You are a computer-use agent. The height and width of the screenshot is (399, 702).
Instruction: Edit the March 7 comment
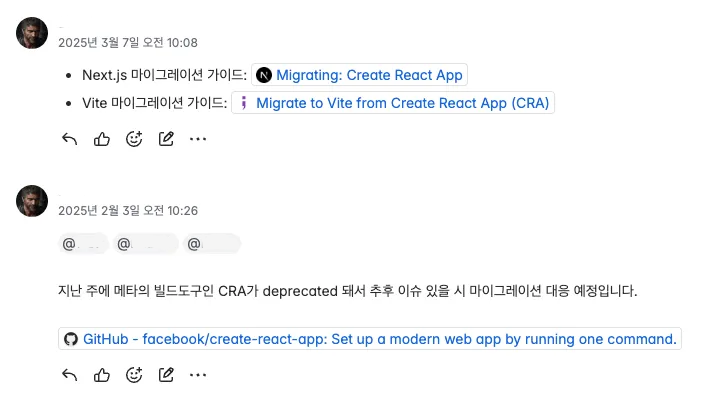pos(166,139)
